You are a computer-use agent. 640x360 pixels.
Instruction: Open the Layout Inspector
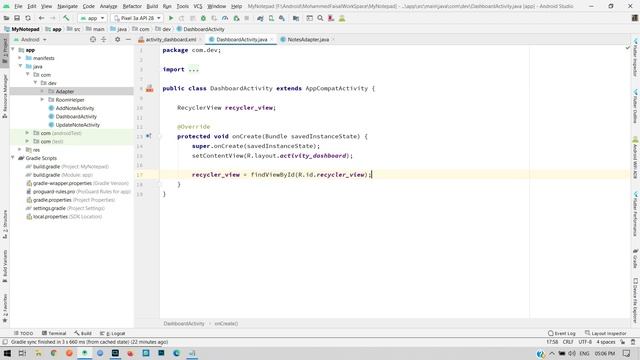coord(606,333)
